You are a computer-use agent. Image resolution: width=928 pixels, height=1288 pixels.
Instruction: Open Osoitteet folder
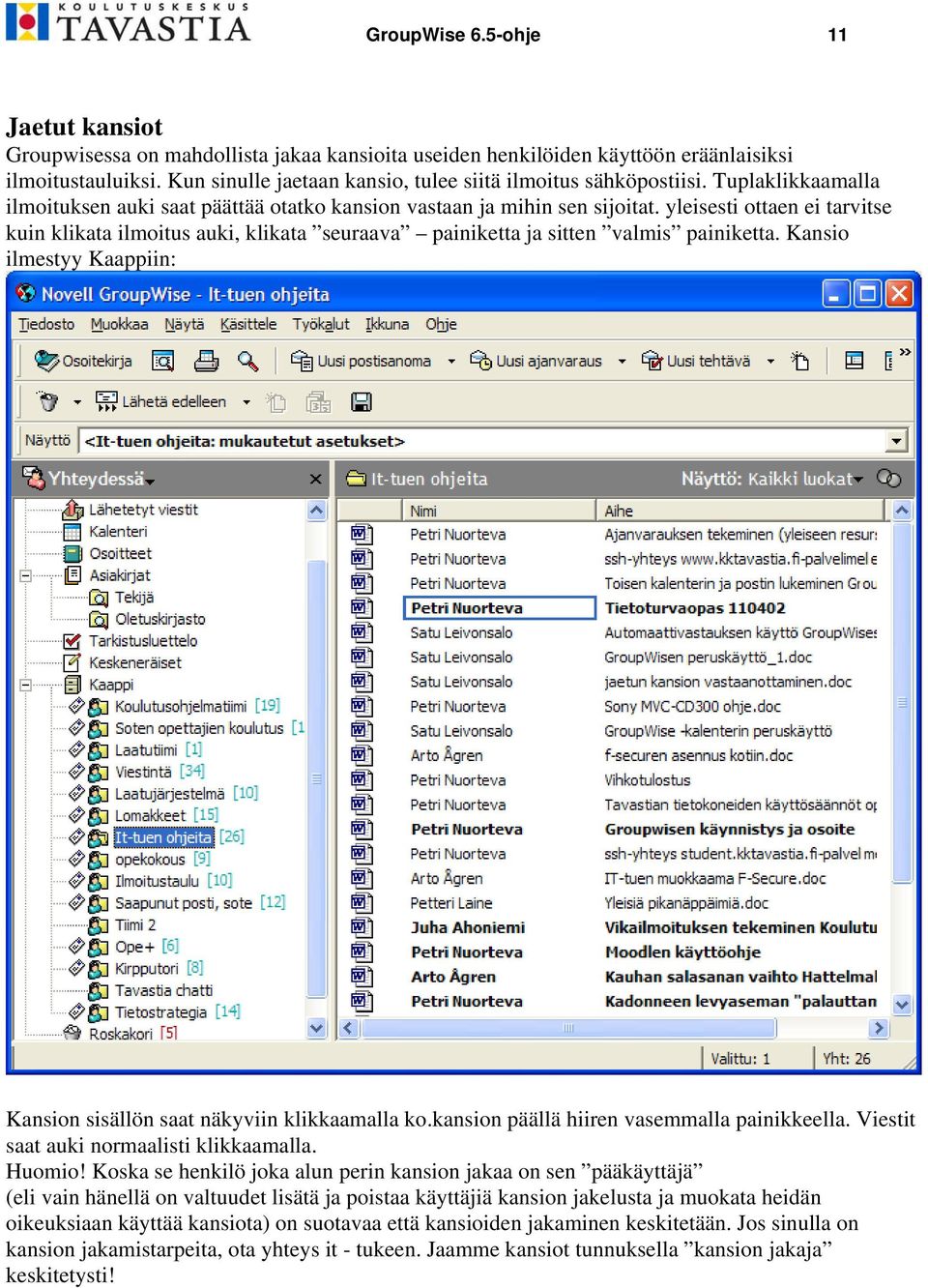[x=120, y=553]
